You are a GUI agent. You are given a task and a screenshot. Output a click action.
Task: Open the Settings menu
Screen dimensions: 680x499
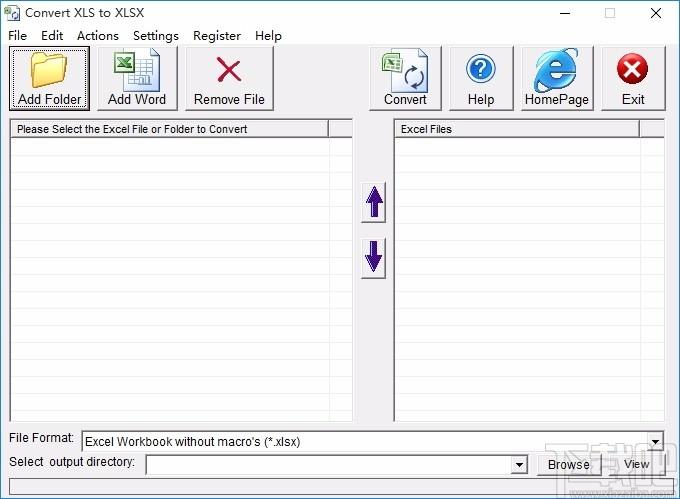click(x=156, y=36)
